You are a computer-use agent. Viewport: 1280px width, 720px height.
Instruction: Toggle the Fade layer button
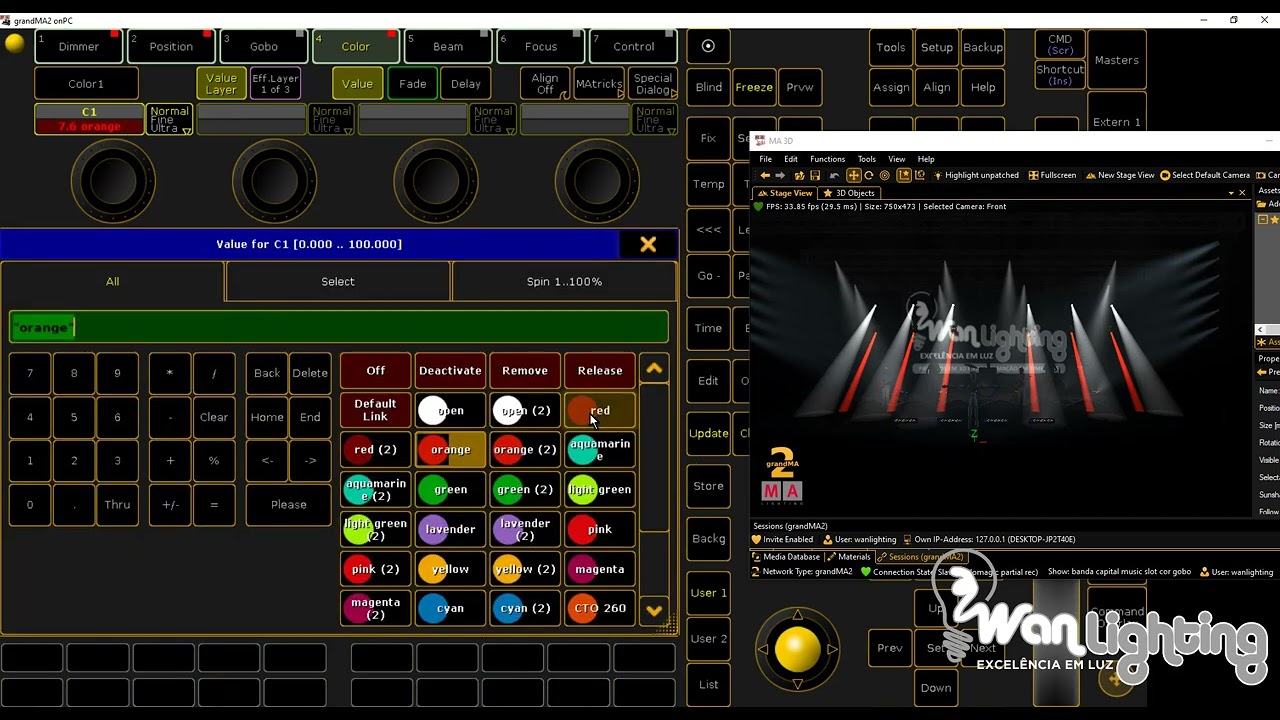coord(413,84)
